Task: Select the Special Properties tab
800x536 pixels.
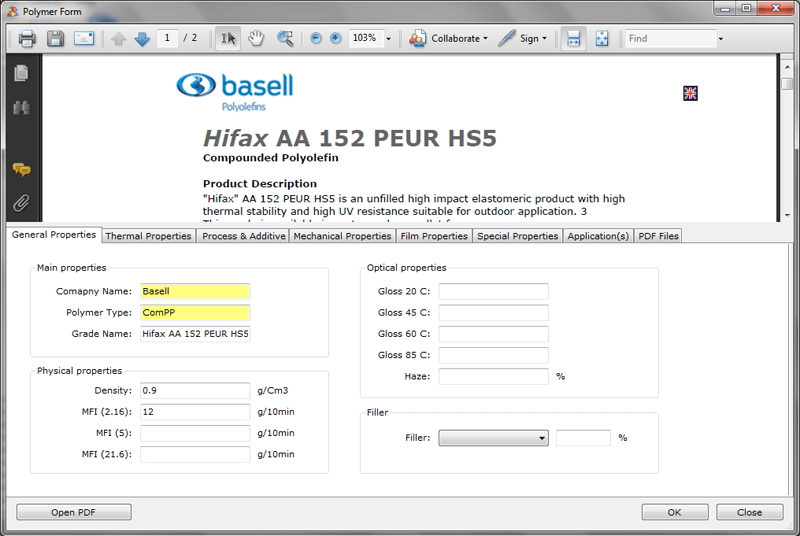Action: click(x=518, y=236)
